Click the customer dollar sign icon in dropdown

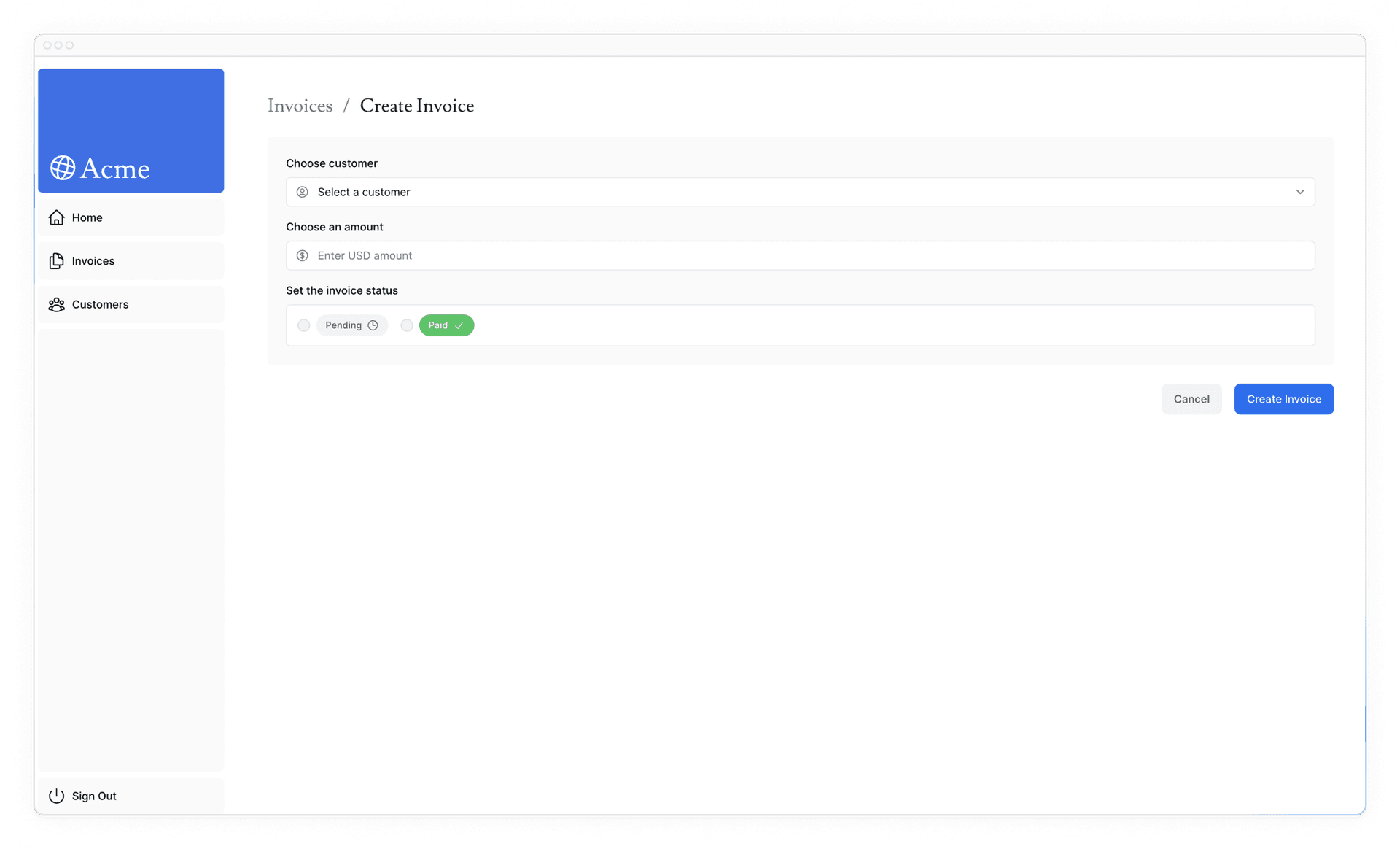tap(302, 255)
